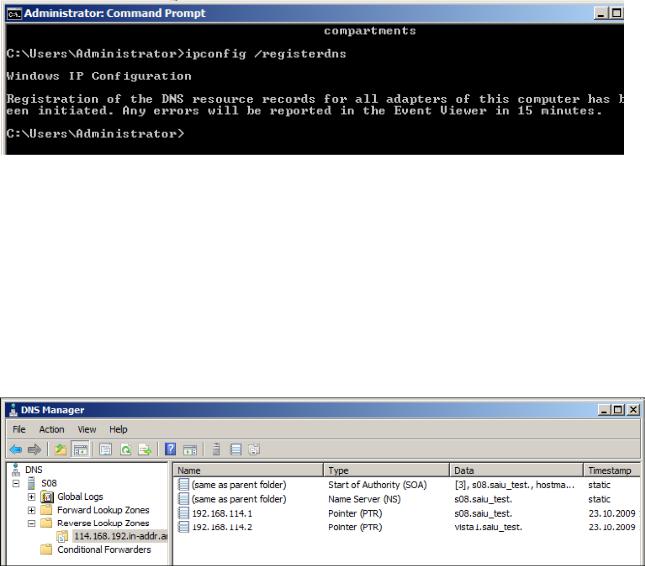Screen dimensions: 645x566
Task: Click the Name Server record's icon
Action: click(x=183, y=499)
